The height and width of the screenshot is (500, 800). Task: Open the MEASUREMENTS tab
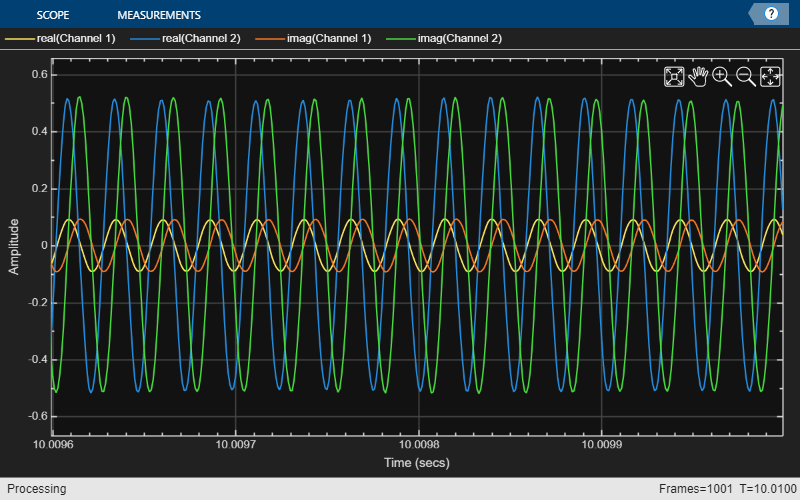pos(159,15)
